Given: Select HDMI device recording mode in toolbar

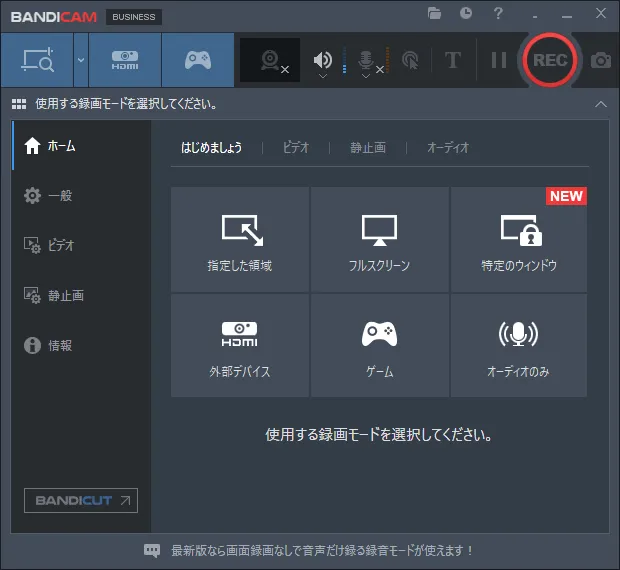Looking at the screenshot, I should coord(125,60).
